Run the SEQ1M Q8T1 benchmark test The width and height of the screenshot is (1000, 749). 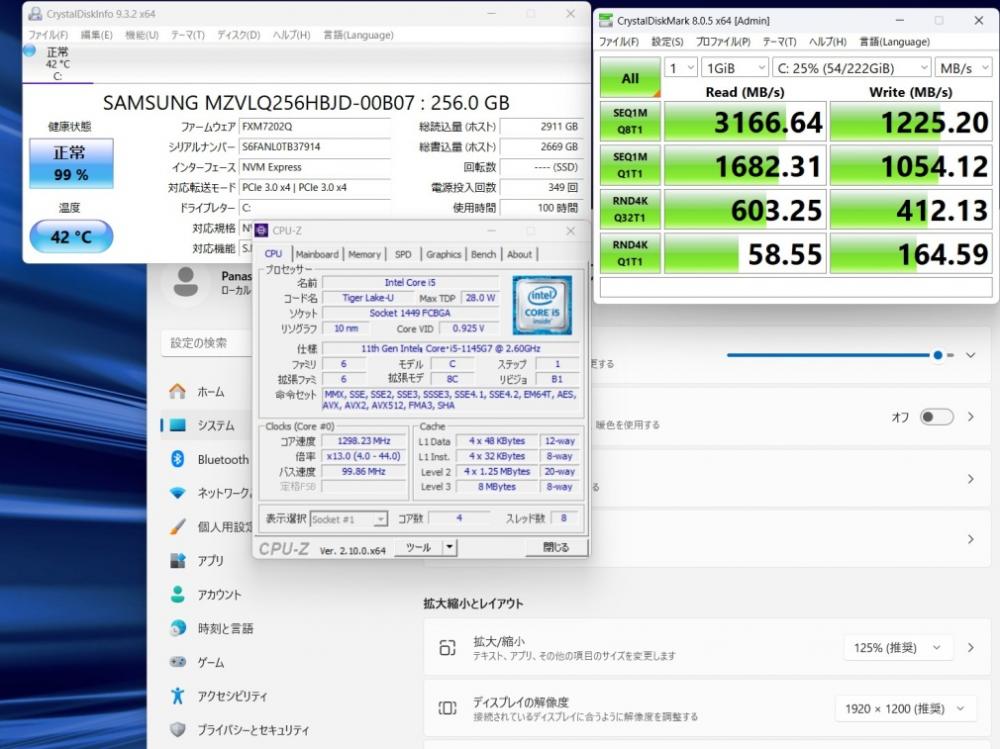[630, 121]
